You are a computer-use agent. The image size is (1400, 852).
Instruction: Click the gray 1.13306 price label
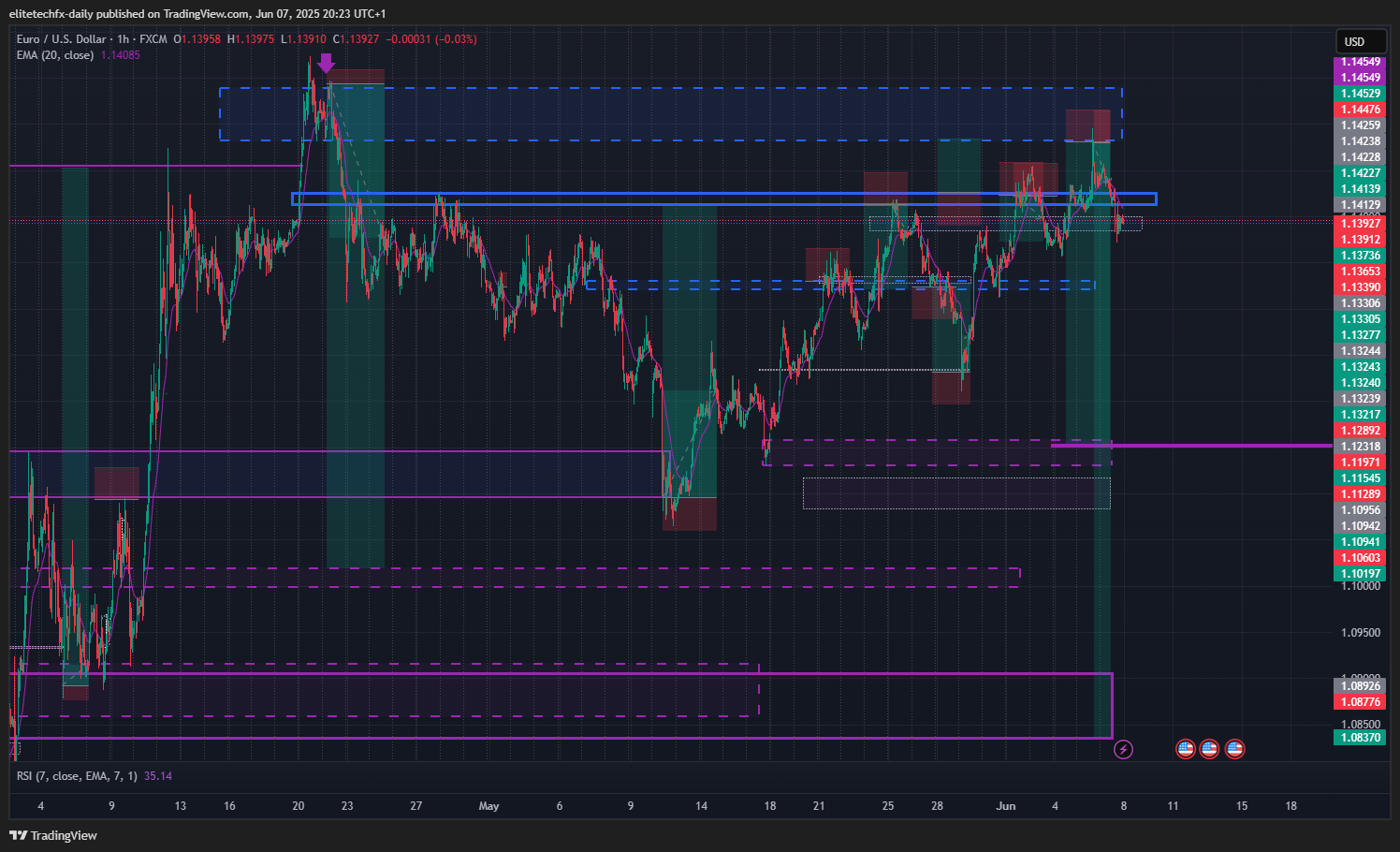click(1360, 303)
